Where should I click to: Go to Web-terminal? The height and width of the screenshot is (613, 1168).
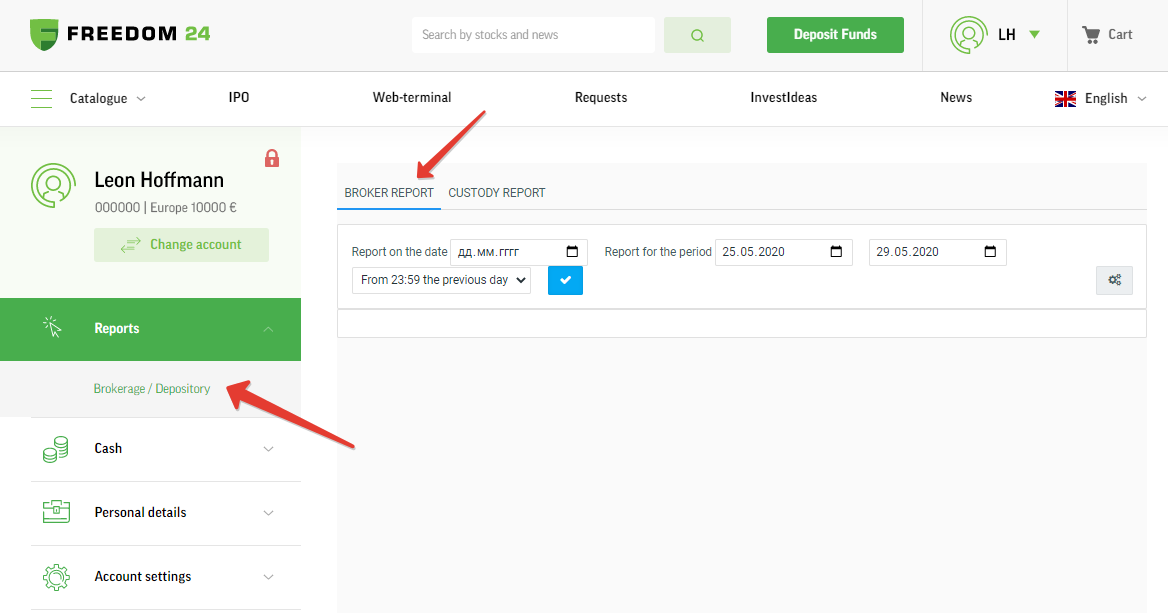pos(412,98)
